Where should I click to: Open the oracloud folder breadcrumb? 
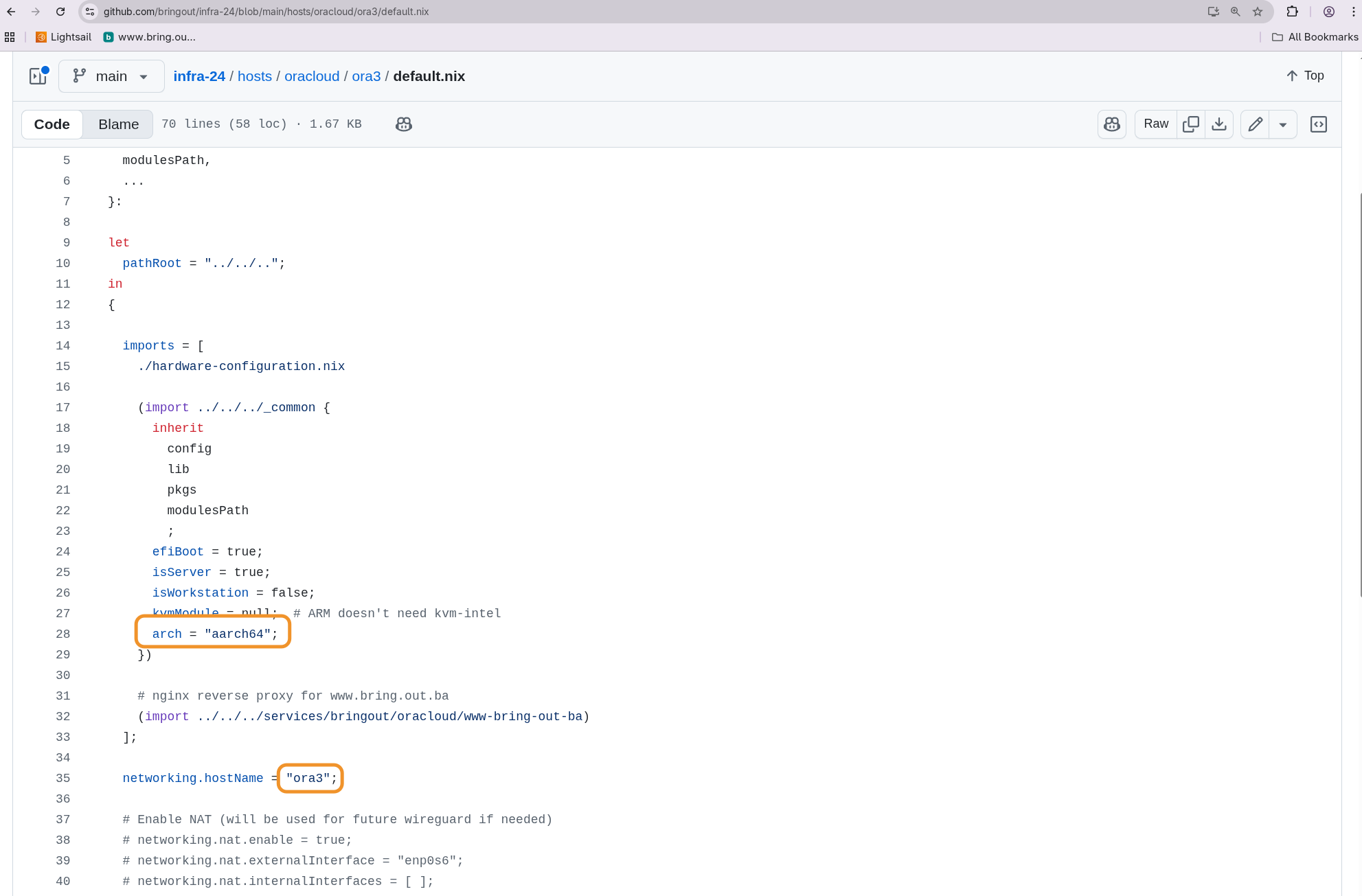312,76
